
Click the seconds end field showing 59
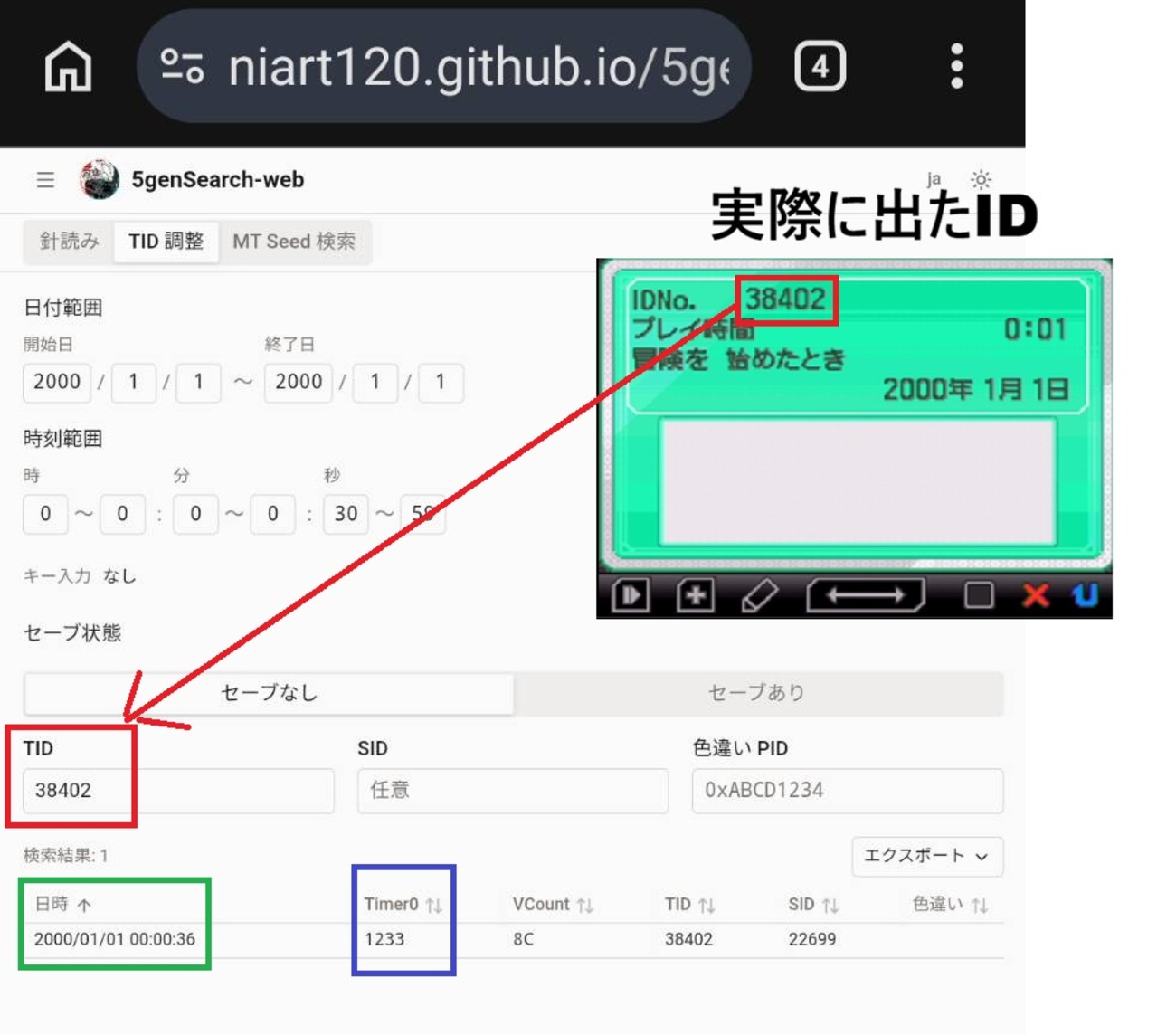pos(422,514)
